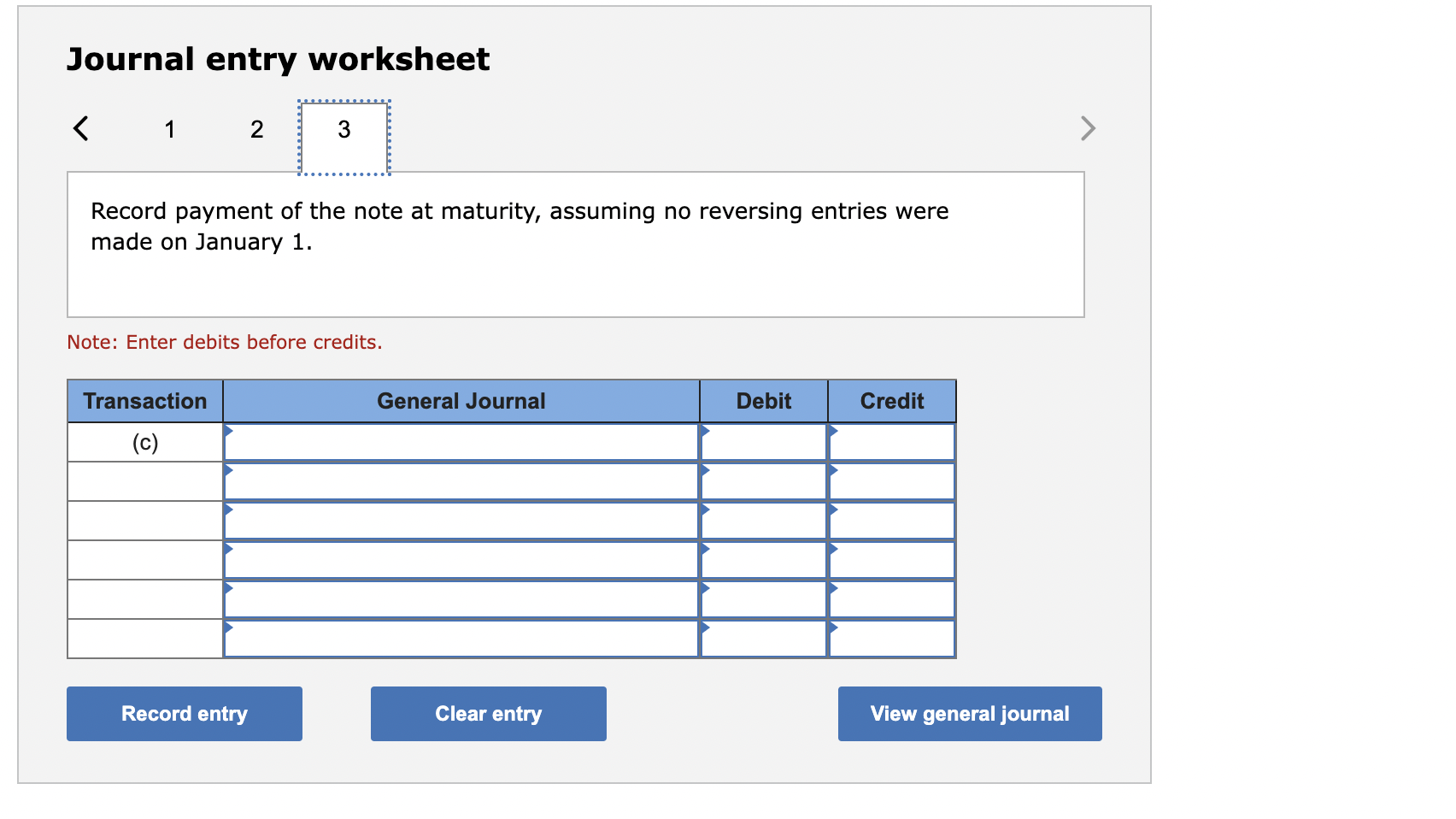Open General Journal account dropdown in third row

point(461,521)
